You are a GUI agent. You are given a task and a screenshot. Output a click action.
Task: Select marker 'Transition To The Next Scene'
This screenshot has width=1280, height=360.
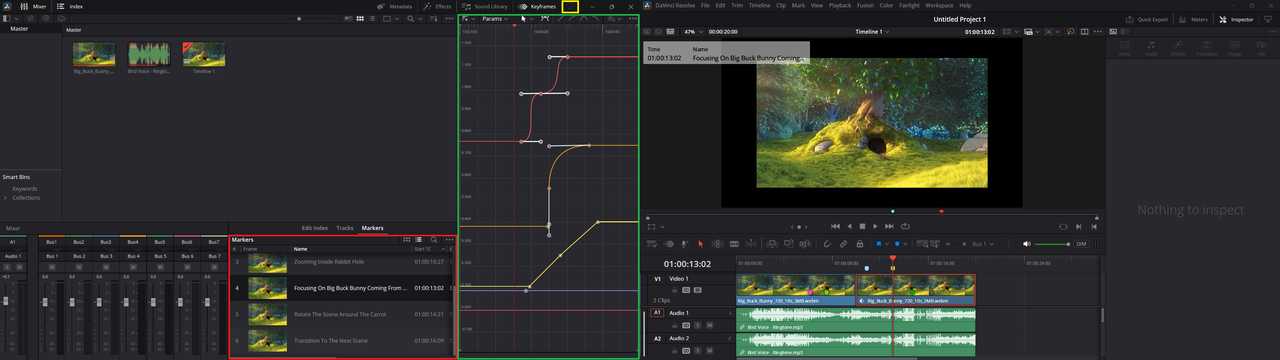(342, 341)
